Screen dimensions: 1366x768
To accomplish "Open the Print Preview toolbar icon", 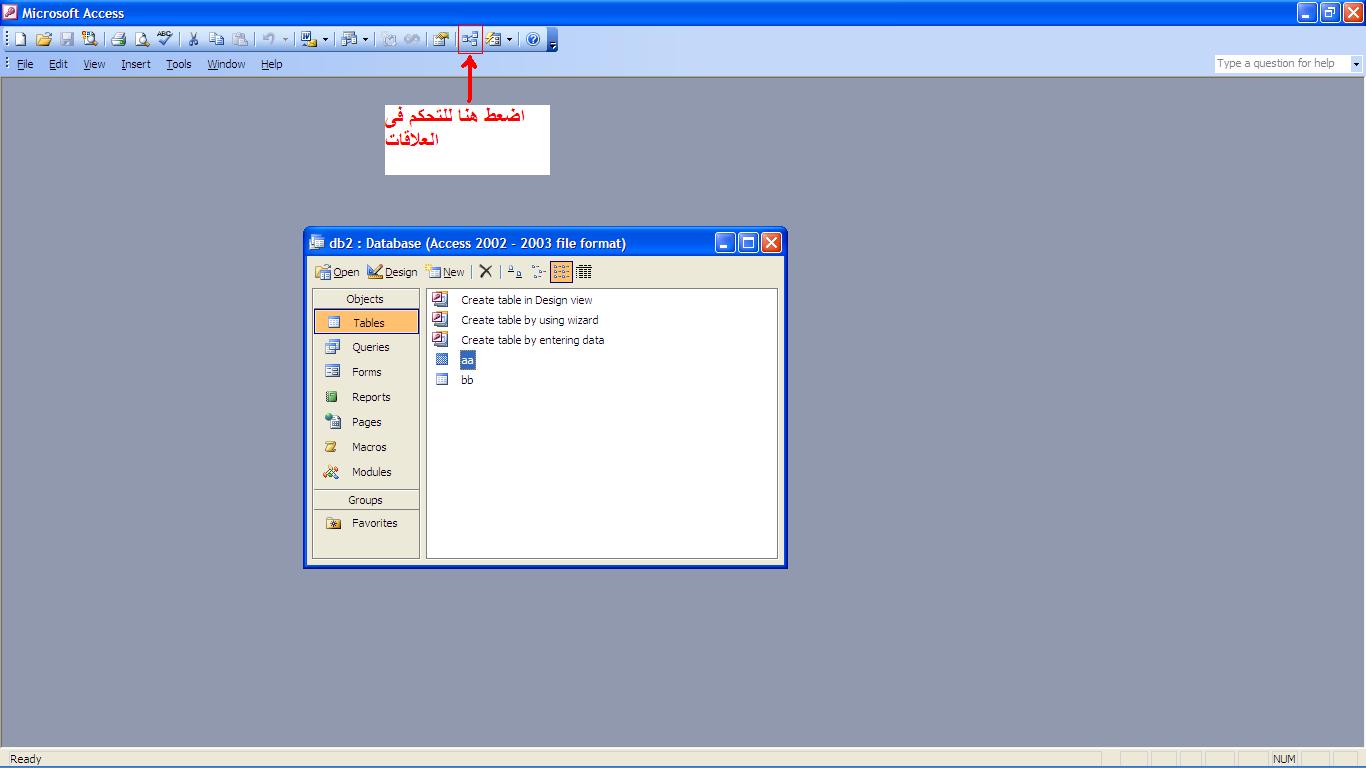I will tap(142, 39).
